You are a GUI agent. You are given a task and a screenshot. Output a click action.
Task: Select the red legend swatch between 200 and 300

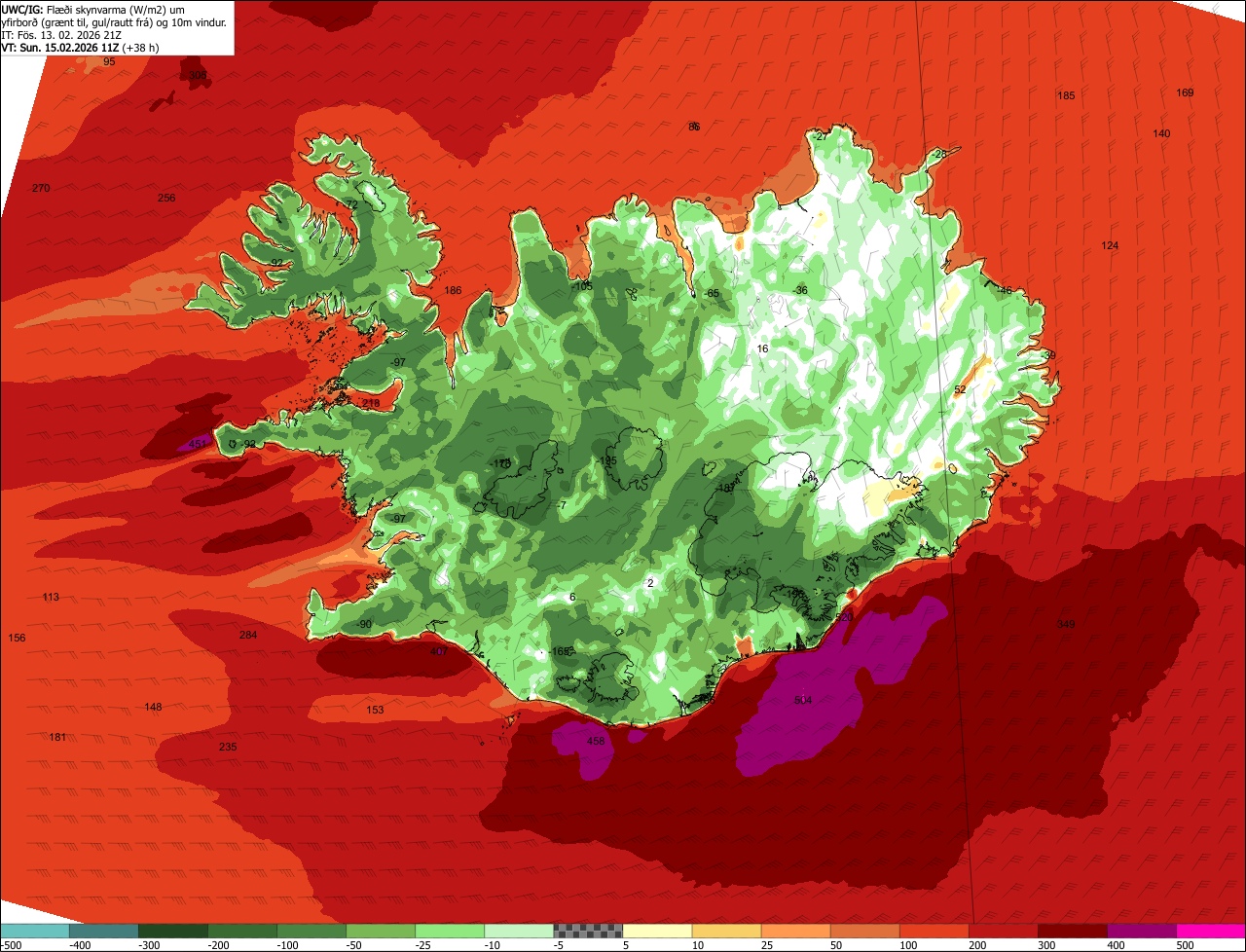1004,931
